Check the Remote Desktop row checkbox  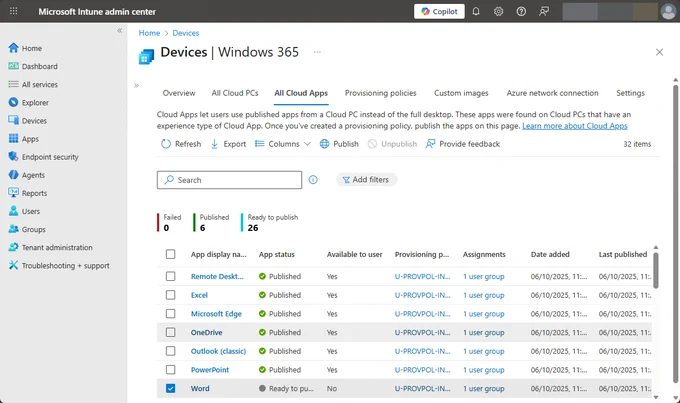point(170,276)
